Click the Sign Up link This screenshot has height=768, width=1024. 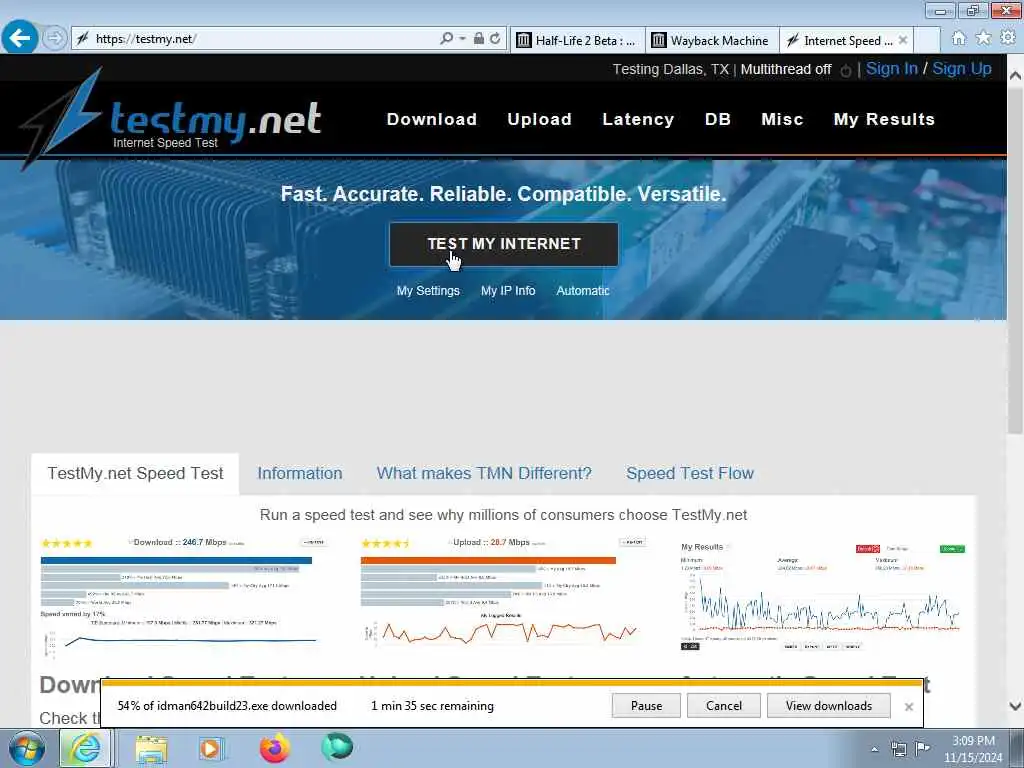961,69
